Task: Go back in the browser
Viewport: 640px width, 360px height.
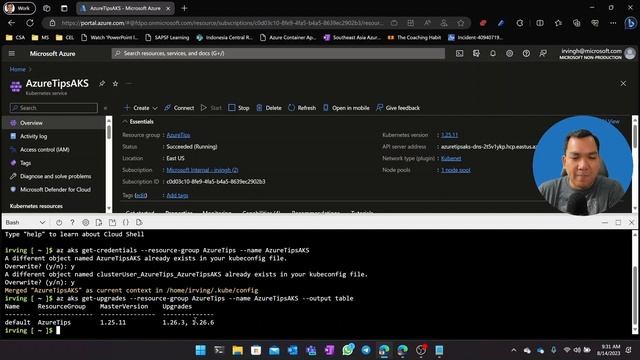Action: tap(11, 23)
